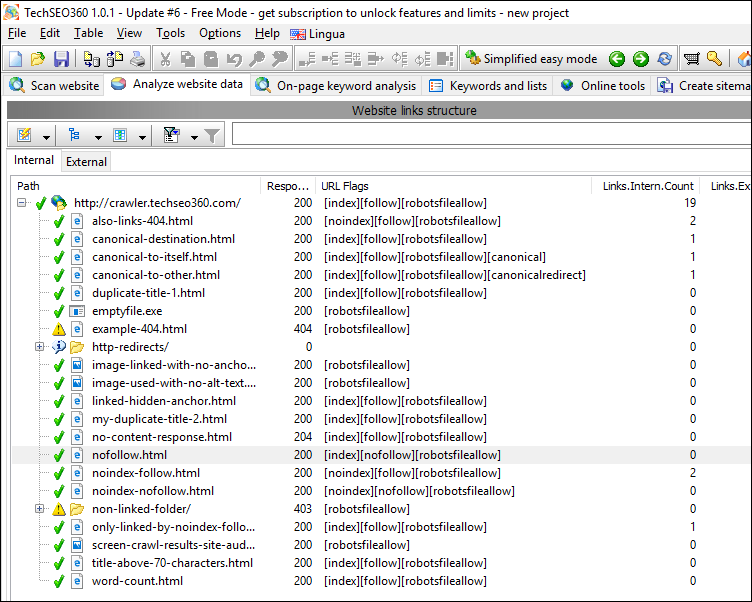This screenshot has width=752, height=602.
Task: Click the key unlock icon in toolbar
Action: [714, 59]
